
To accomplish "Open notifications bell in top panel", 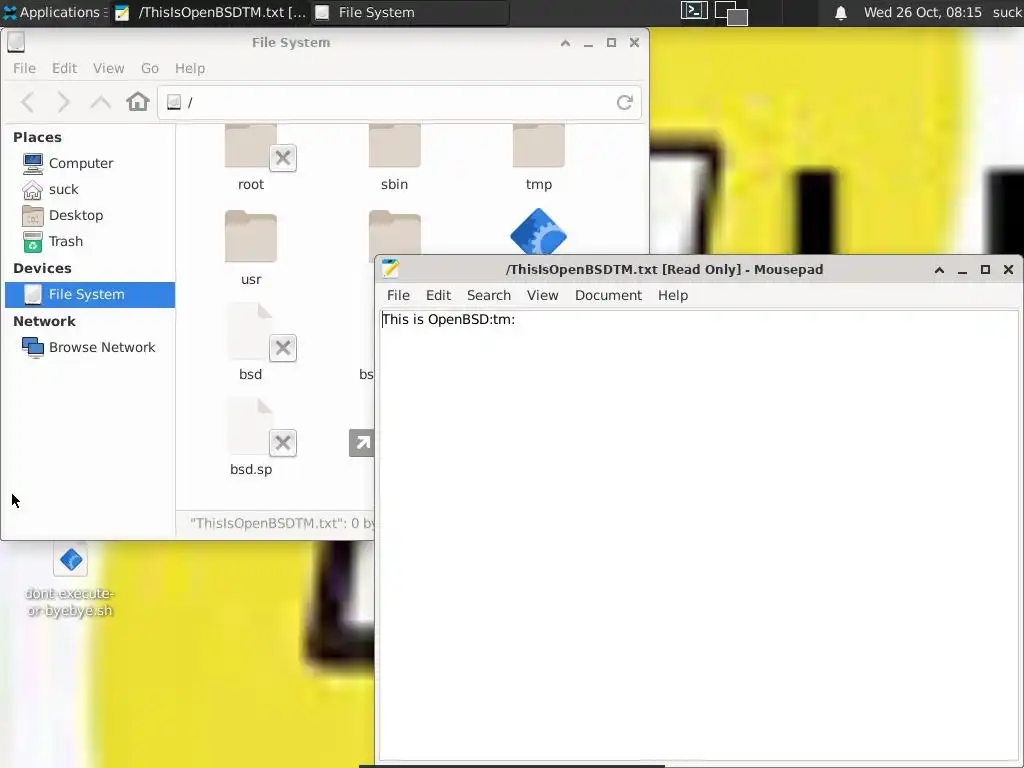I will (x=840, y=13).
